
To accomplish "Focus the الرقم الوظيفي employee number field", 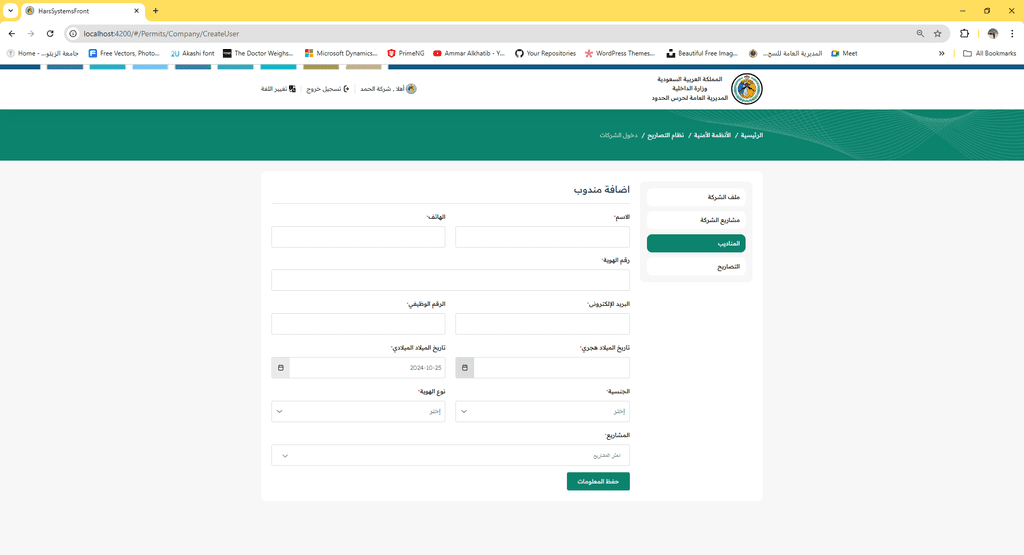I will click(x=359, y=324).
